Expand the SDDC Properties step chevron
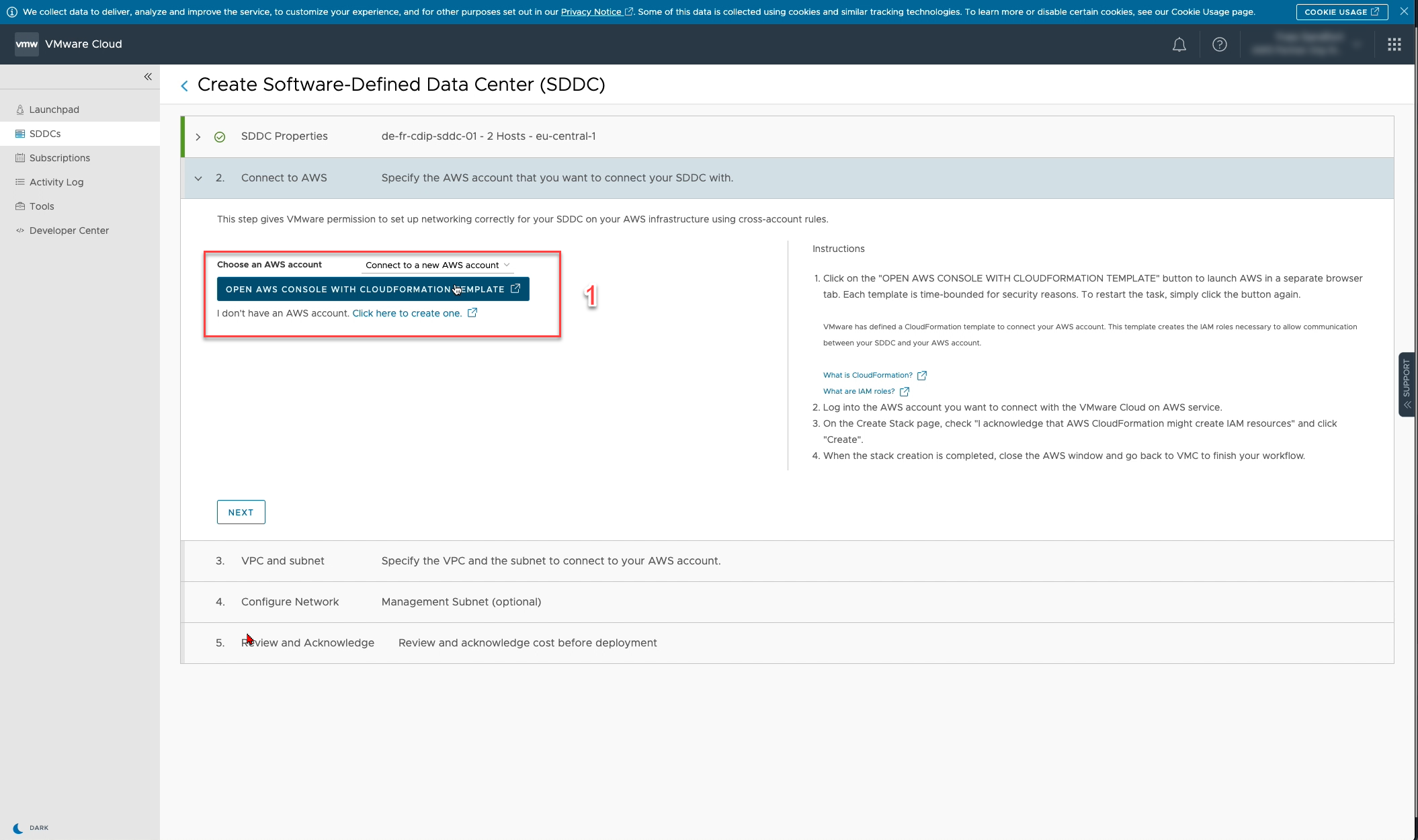1418x840 pixels. (x=198, y=137)
